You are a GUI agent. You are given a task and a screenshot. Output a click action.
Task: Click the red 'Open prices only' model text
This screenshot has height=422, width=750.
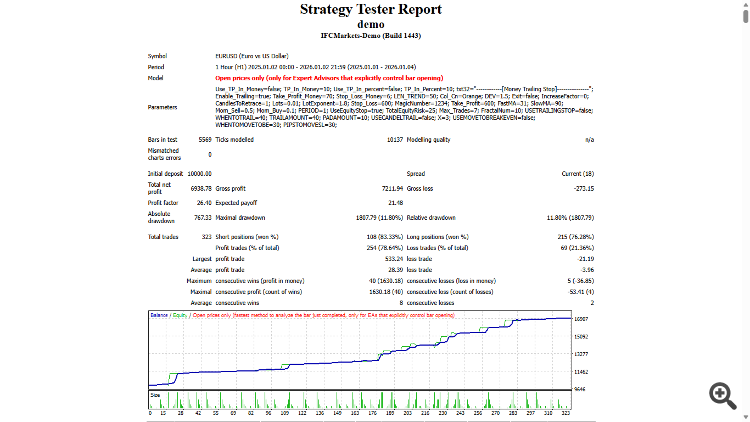coord(329,78)
